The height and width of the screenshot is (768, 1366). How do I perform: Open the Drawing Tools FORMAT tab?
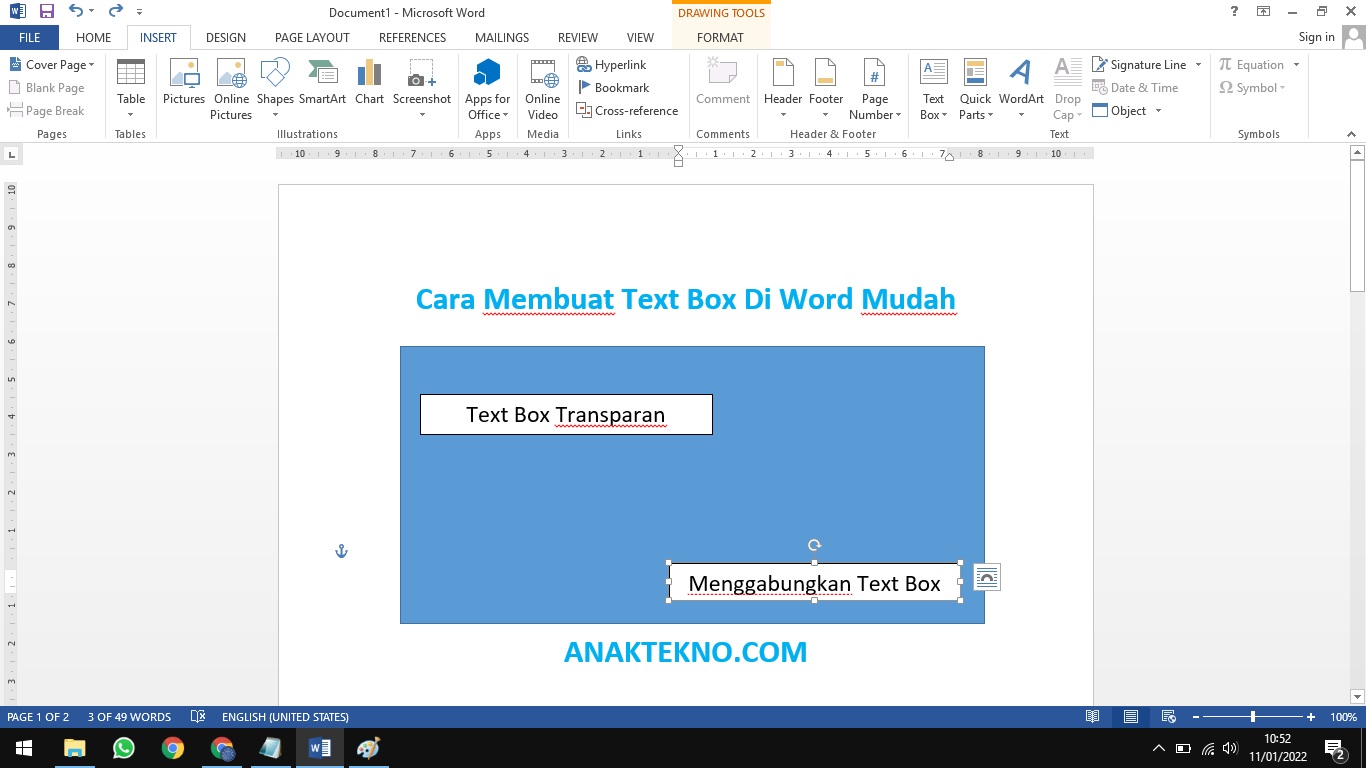click(x=720, y=38)
